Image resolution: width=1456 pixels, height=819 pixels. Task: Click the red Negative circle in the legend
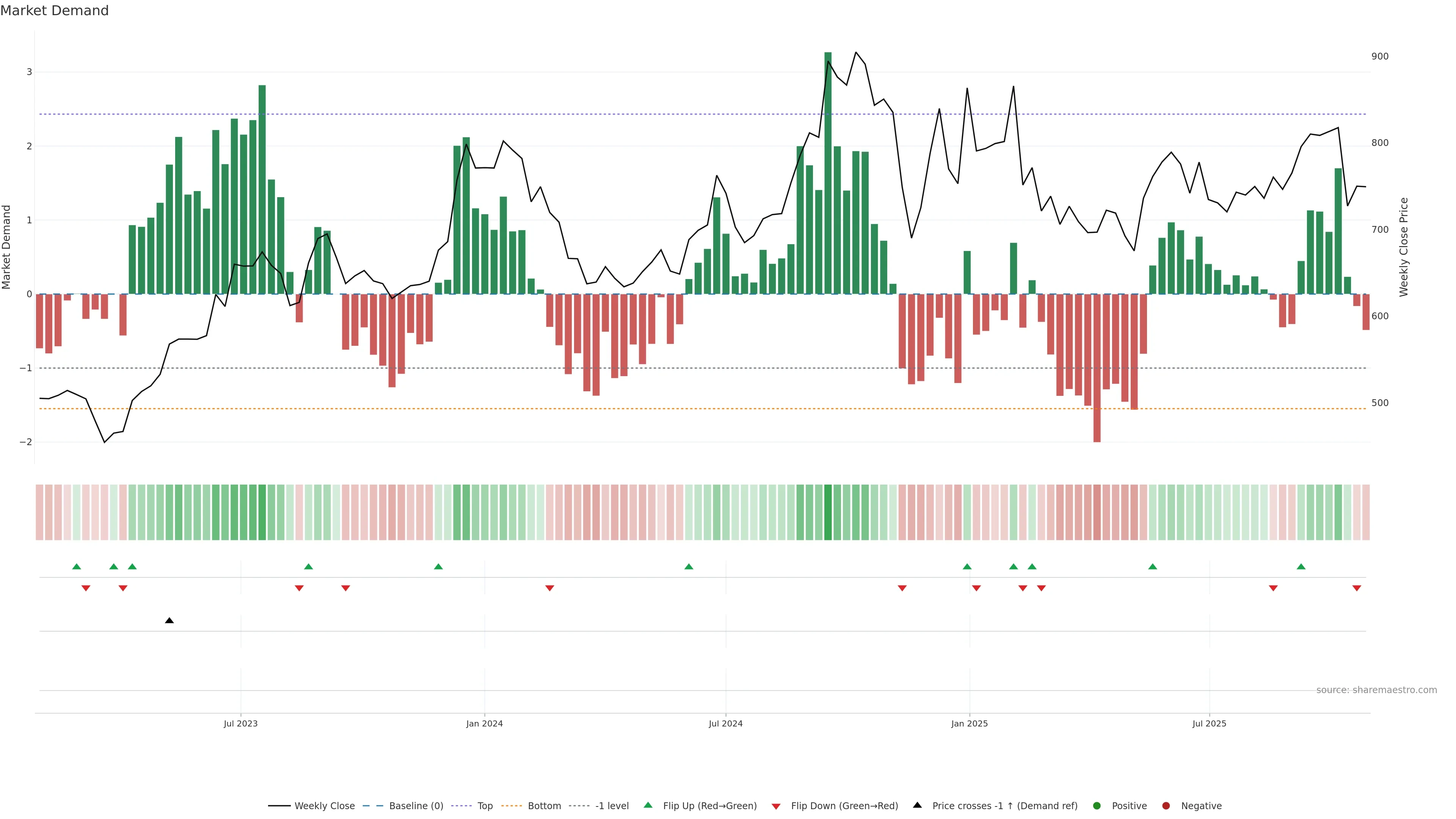pos(1166,805)
